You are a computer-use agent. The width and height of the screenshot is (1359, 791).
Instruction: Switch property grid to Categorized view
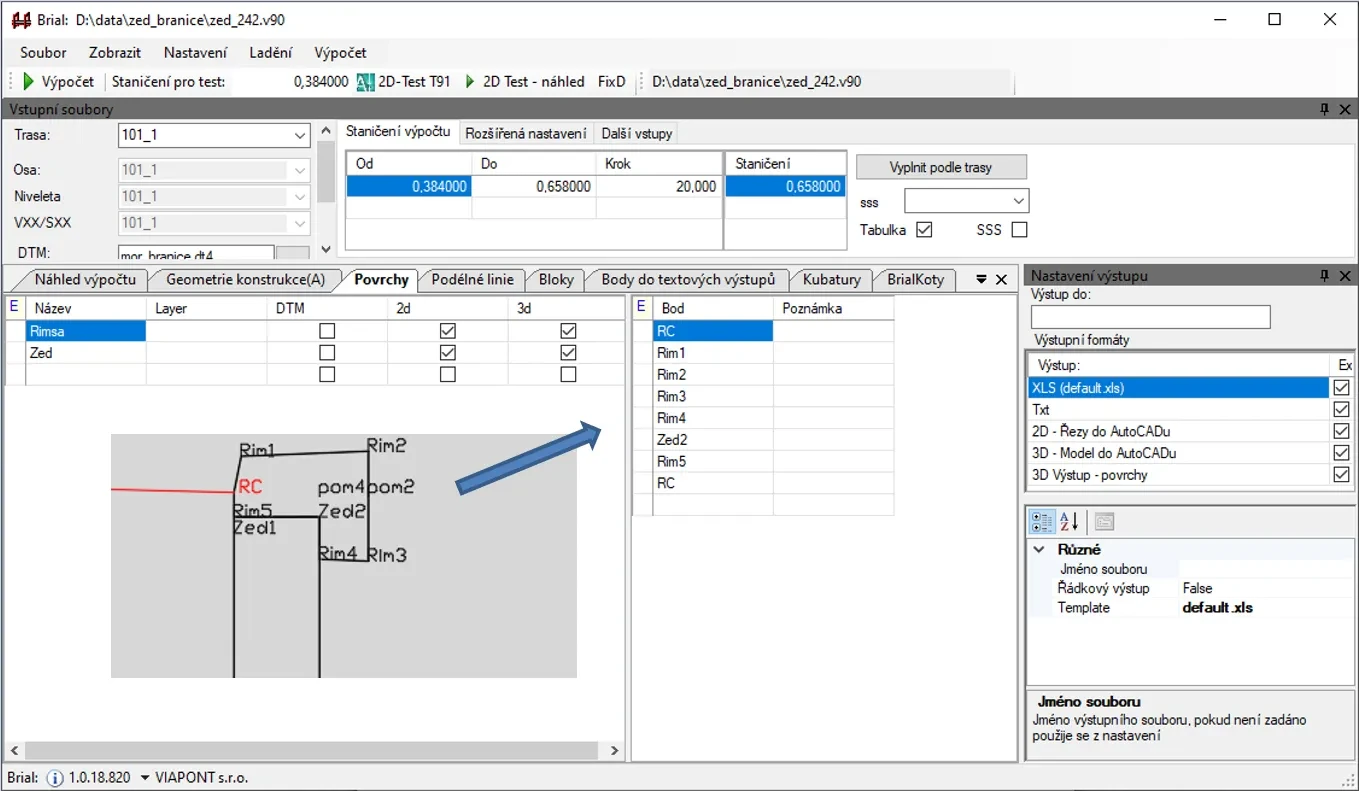pyautogui.click(x=1041, y=521)
